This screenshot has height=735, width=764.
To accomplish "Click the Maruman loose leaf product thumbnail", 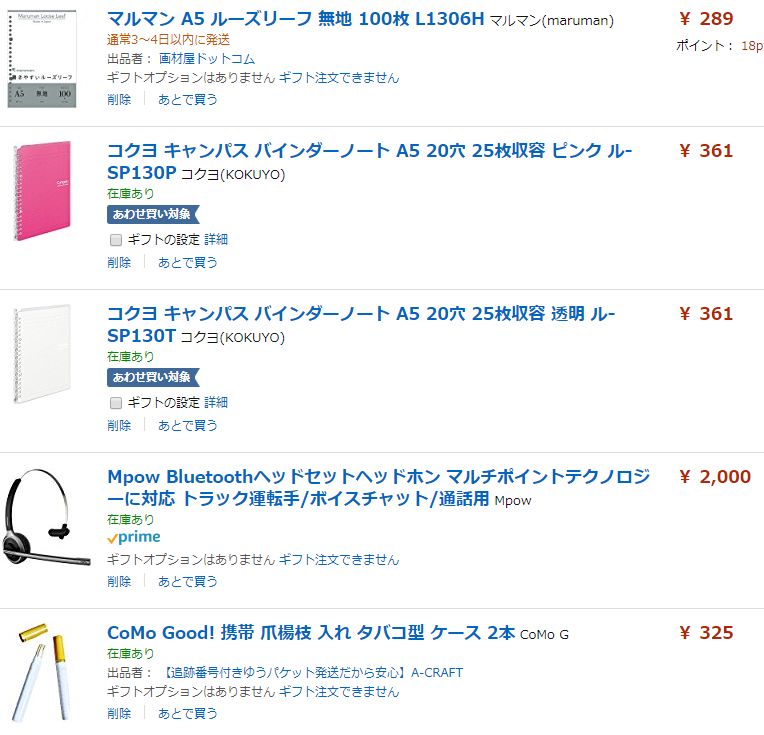I will click(x=42, y=58).
